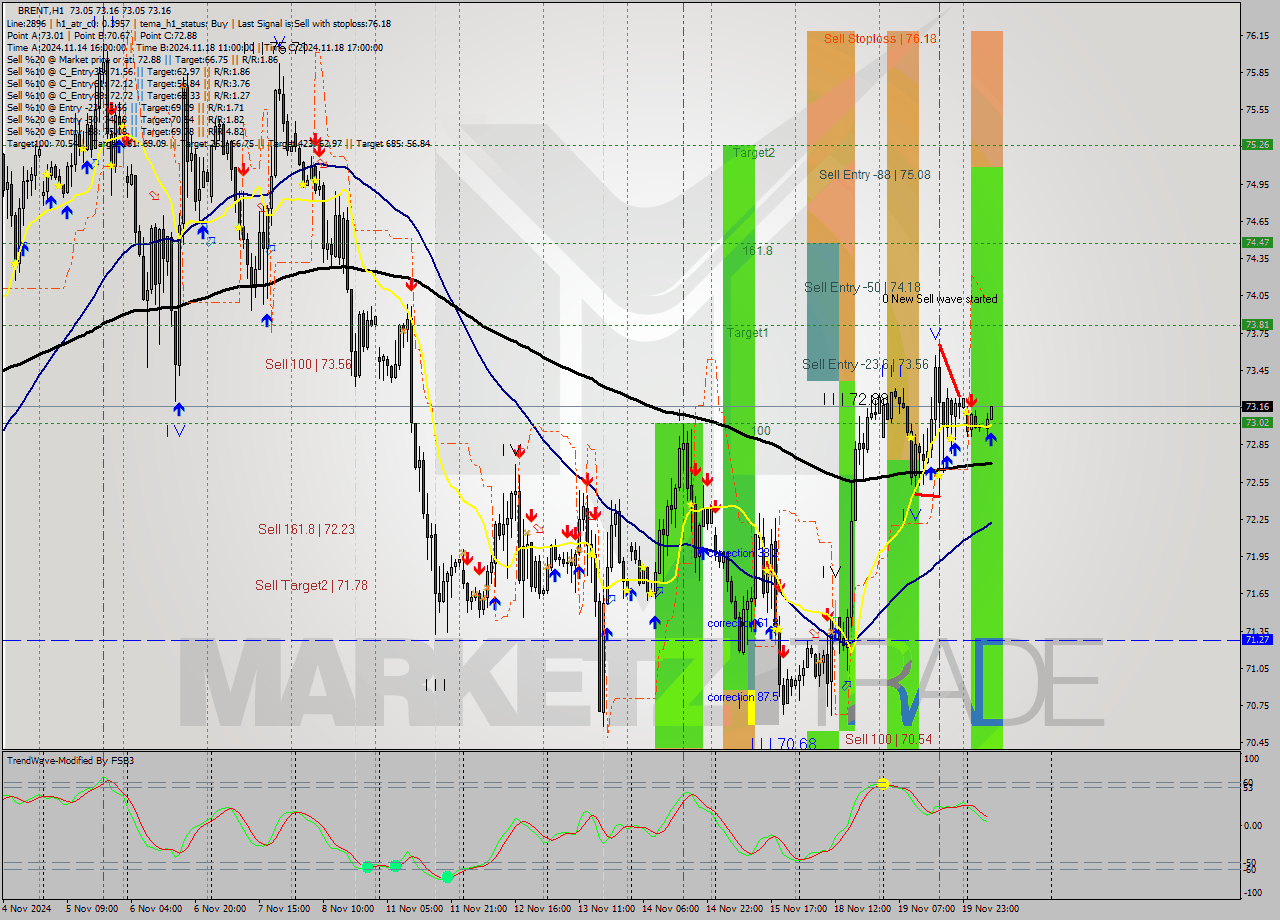Viewport: 1280px width, 920px height.
Task: Select the 'Sell 161.8 | 72.23' label
Action: click(306, 529)
